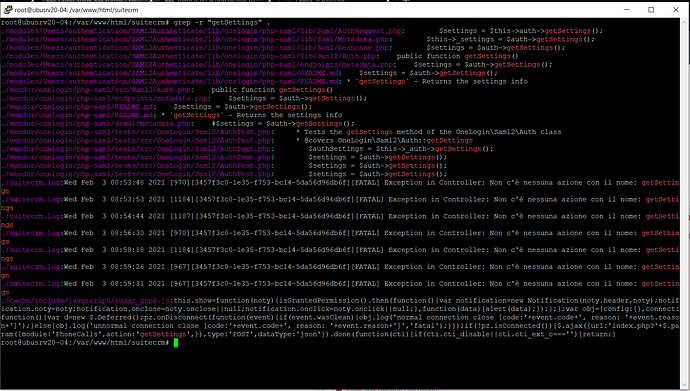
Task: Click the 08:53:53 log timestamp
Action: [127, 199]
